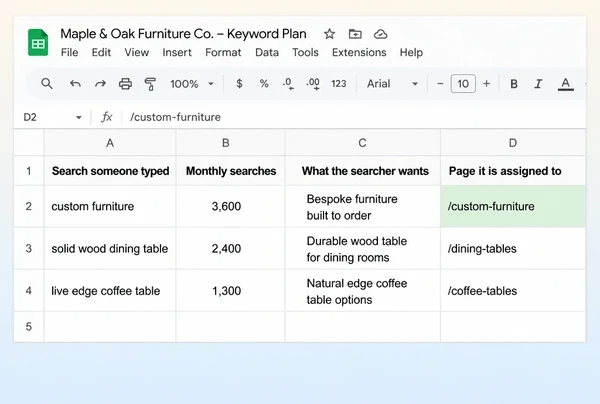
Task: Star the Keyword Plan document
Action: (329, 34)
